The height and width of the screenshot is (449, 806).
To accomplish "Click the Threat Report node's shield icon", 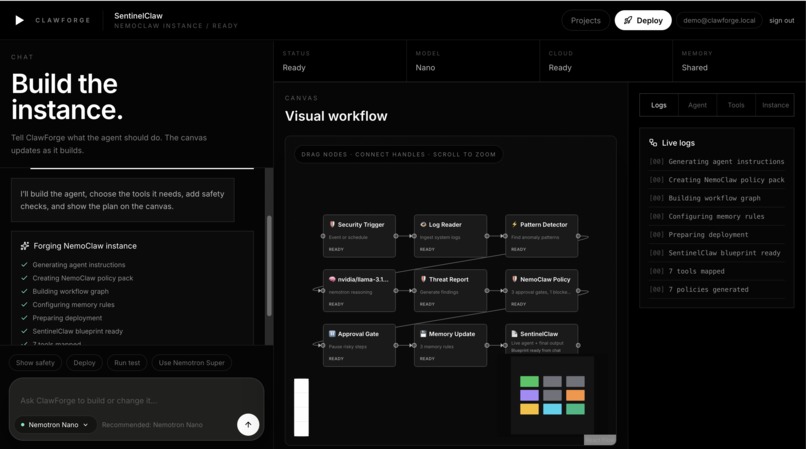I will 423,279.
